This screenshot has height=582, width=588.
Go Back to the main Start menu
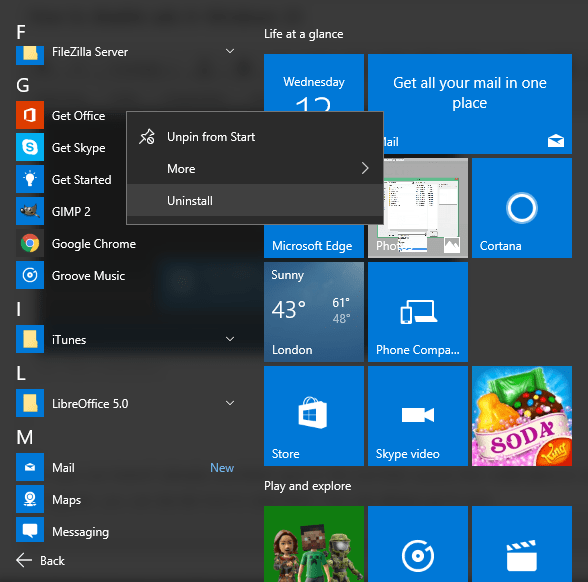[x=40, y=560]
